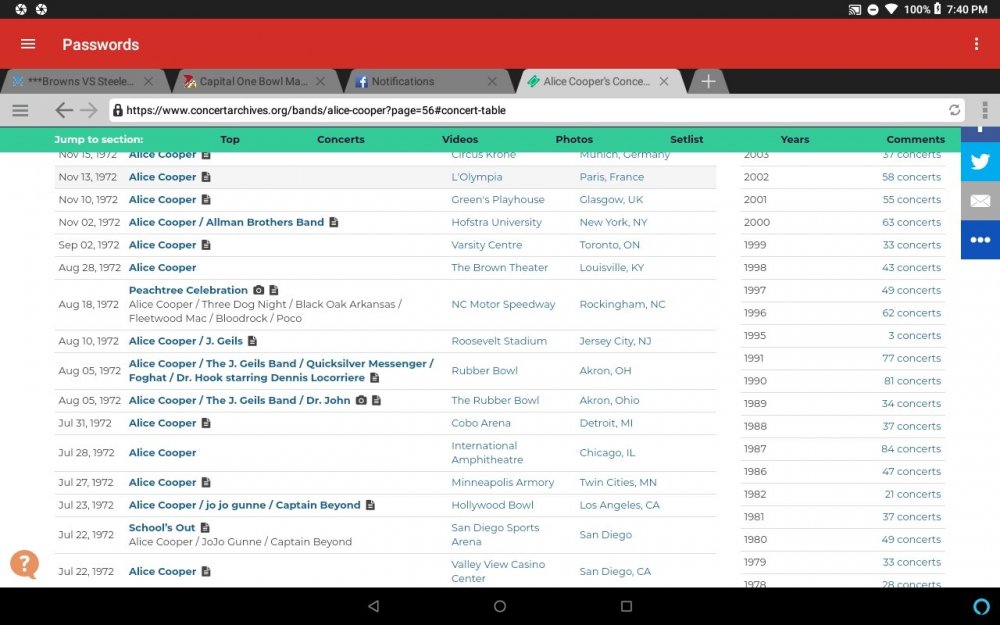Open the three-dot overflow menu in red header

(976, 44)
